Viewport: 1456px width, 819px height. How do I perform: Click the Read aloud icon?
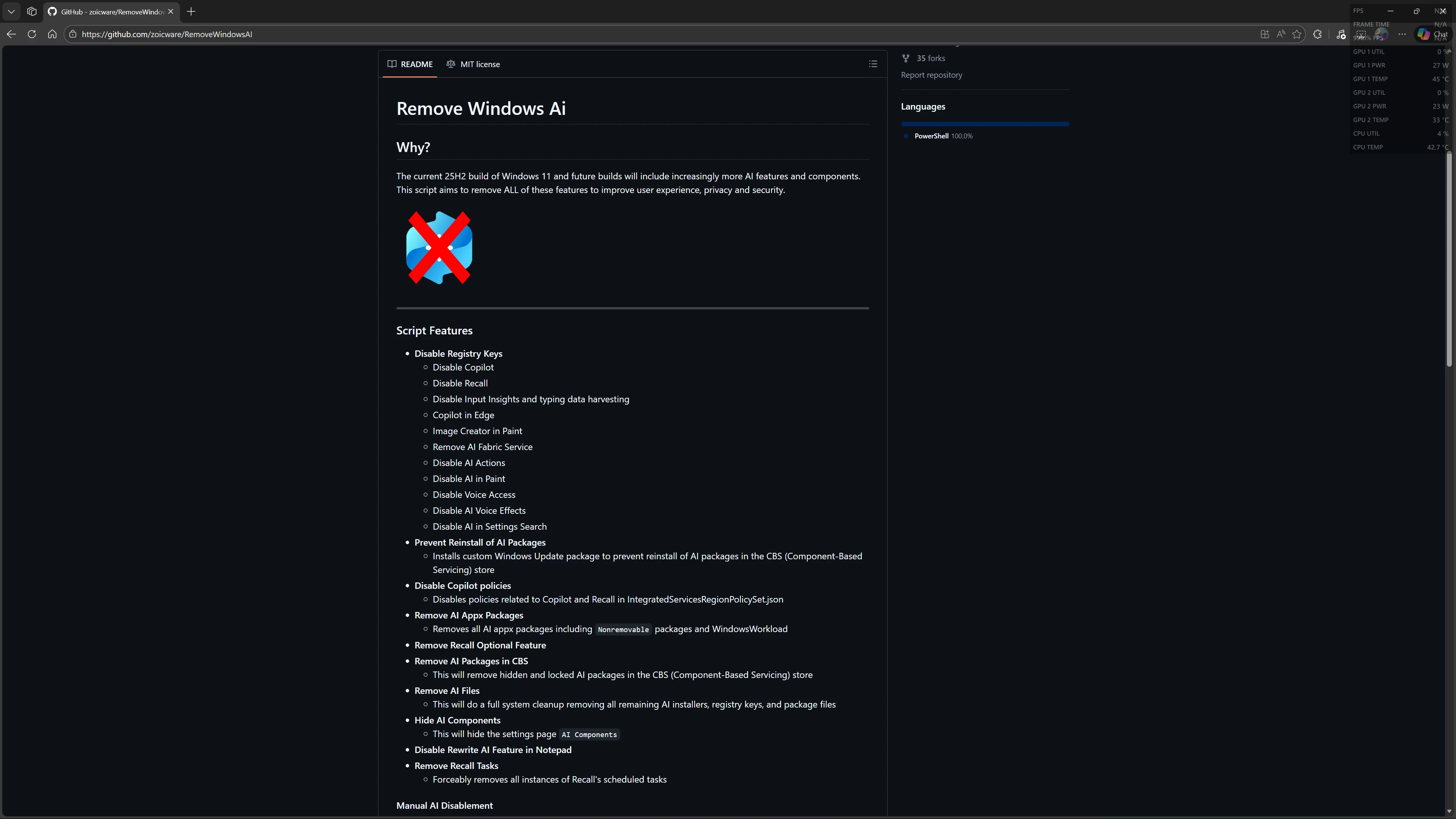click(1281, 35)
